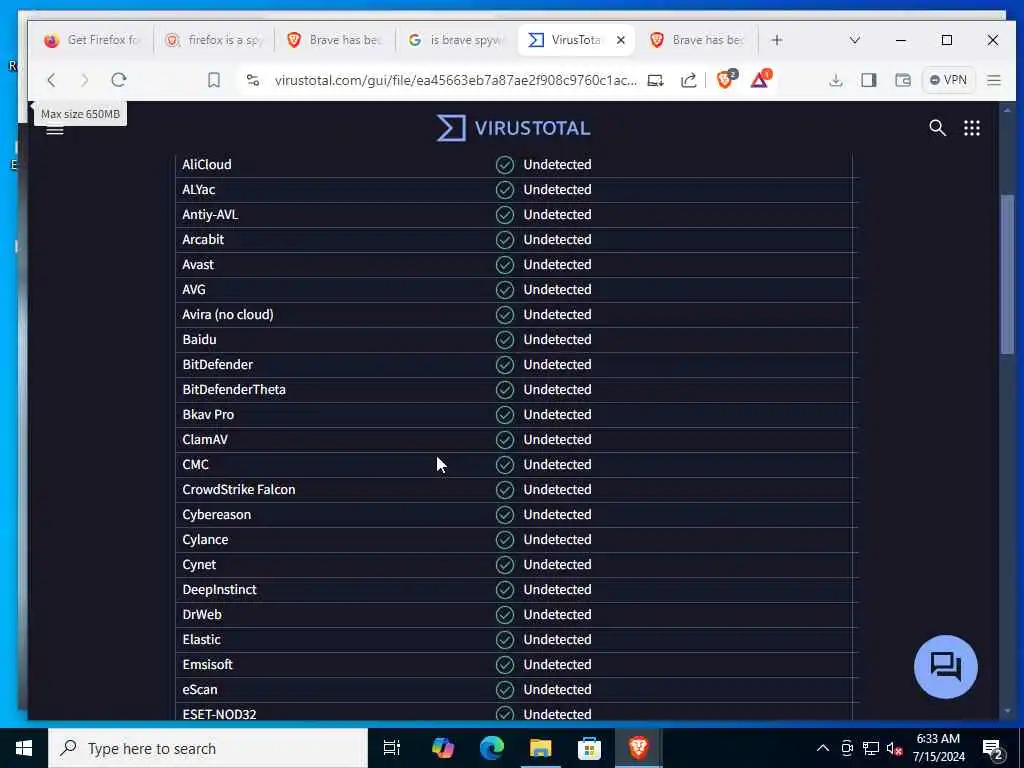Reload the VirusTotal page
The image size is (1024, 768).
(118, 80)
